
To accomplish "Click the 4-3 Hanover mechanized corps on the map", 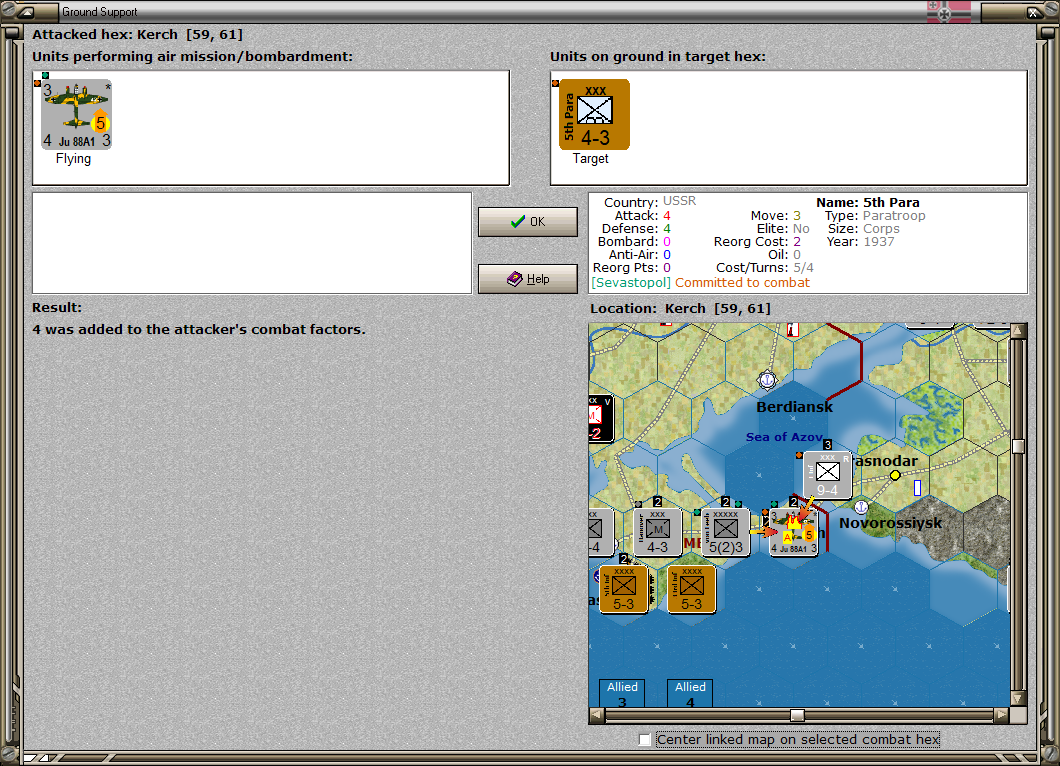I will tap(657, 532).
